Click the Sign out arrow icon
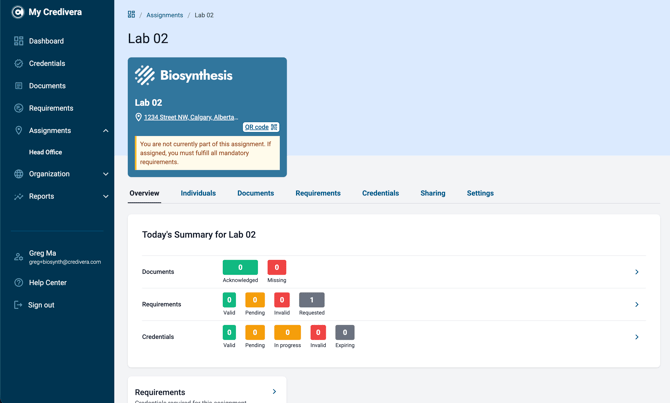 (18, 305)
